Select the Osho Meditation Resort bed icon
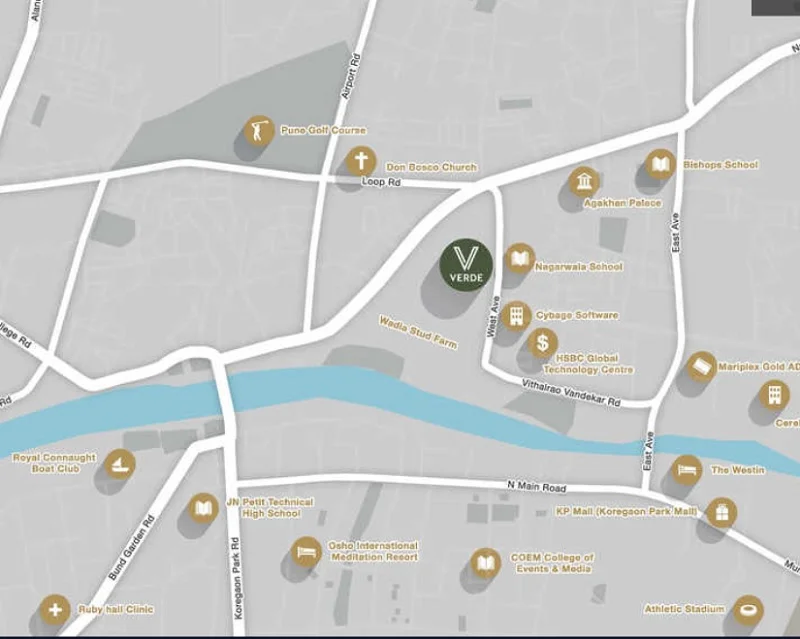Image resolution: width=800 pixels, height=639 pixels. click(306, 552)
